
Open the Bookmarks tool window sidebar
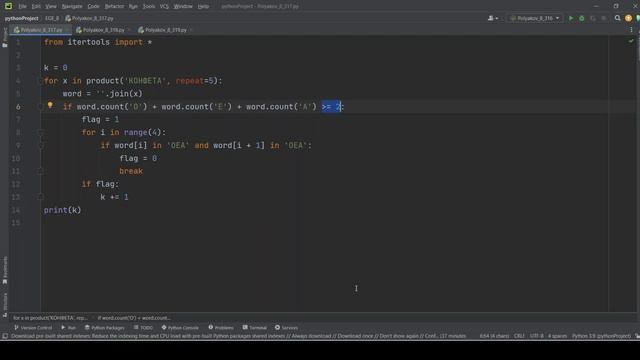pos(4,270)
